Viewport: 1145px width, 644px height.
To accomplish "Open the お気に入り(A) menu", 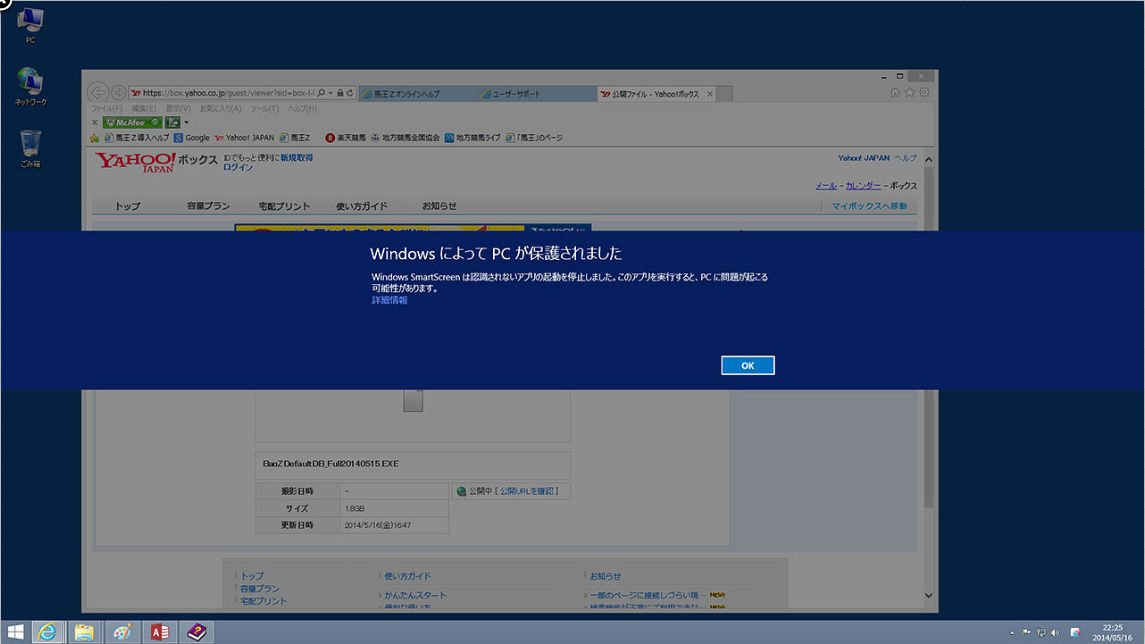I will 221,108.
